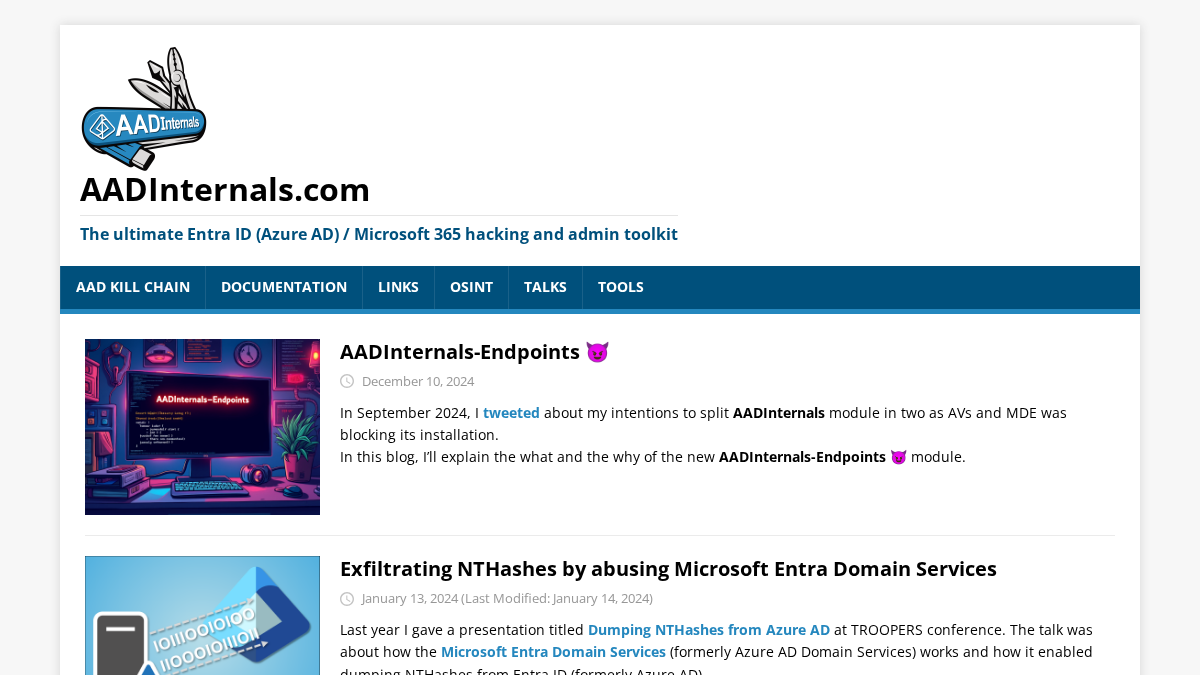Open the Exfiltrating NTHashes article thumbnail
The height and width of the screenshot is (675, 1200).
pos(202,615)
